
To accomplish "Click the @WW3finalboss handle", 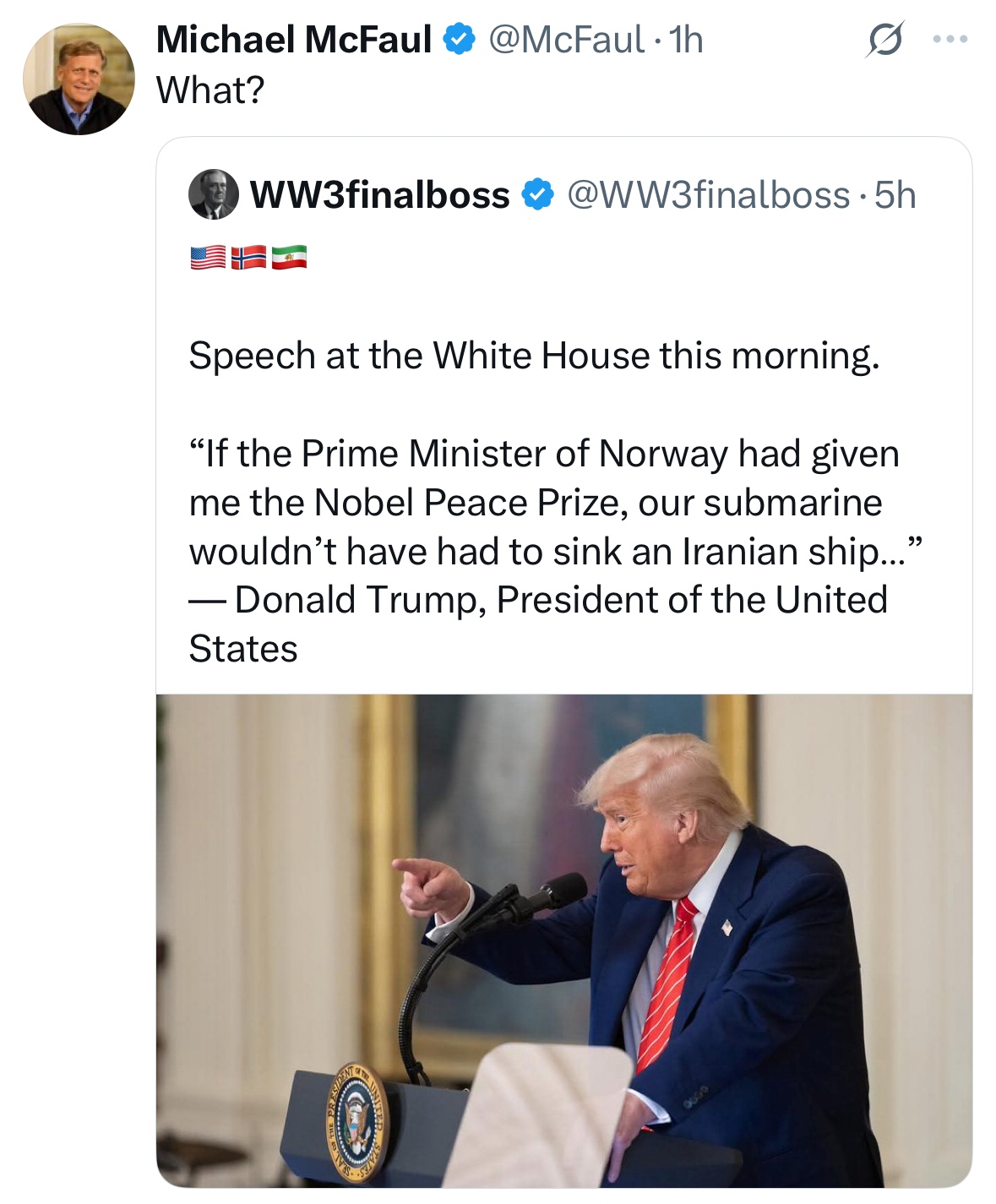I will click(708, 195).
